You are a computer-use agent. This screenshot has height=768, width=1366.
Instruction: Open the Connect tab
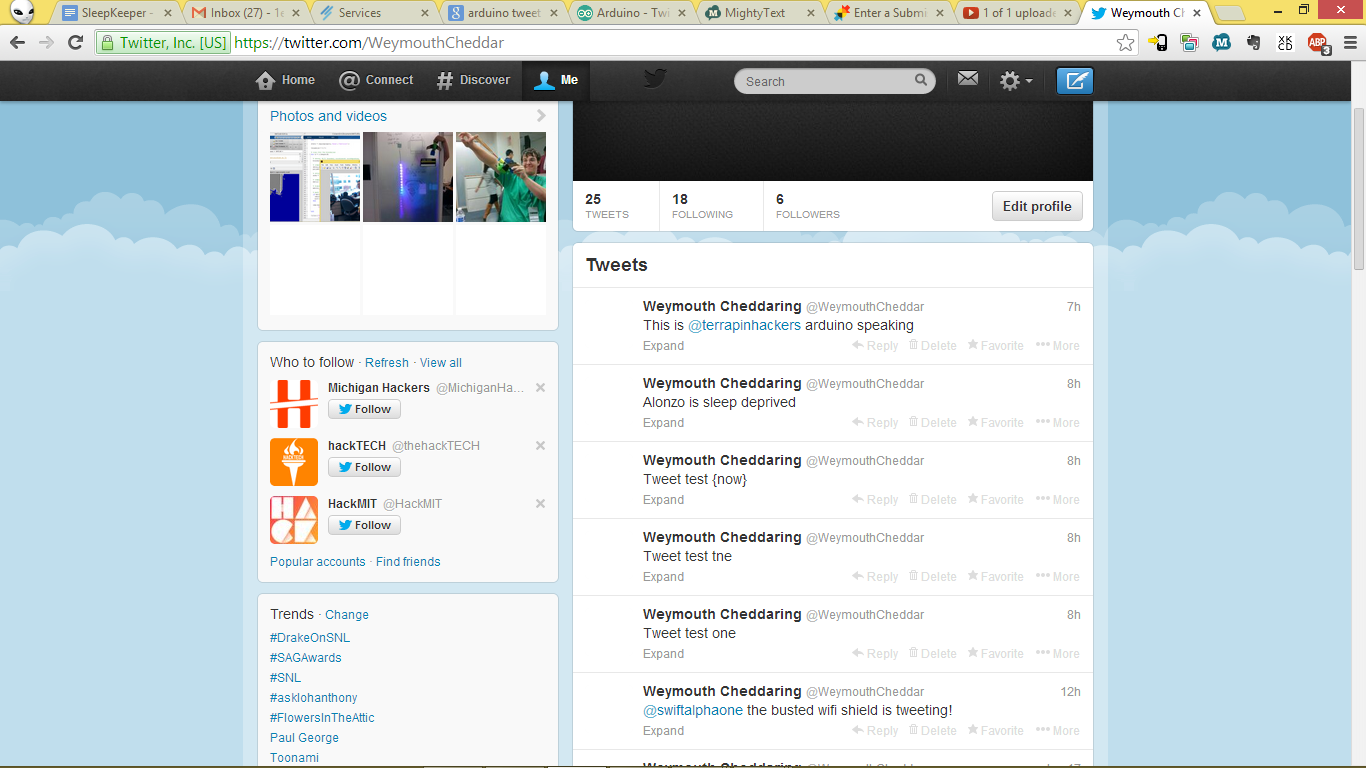click(x=376, y=80)
